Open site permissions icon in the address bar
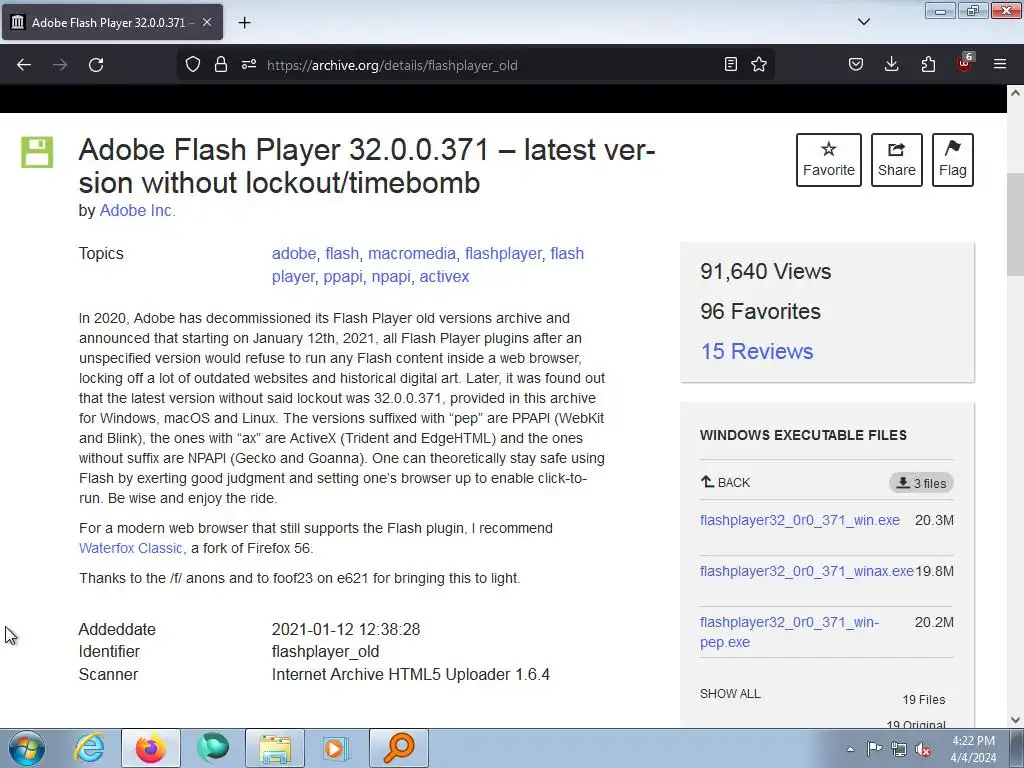This screenshot has height=768, width=1024. (249, 64)
